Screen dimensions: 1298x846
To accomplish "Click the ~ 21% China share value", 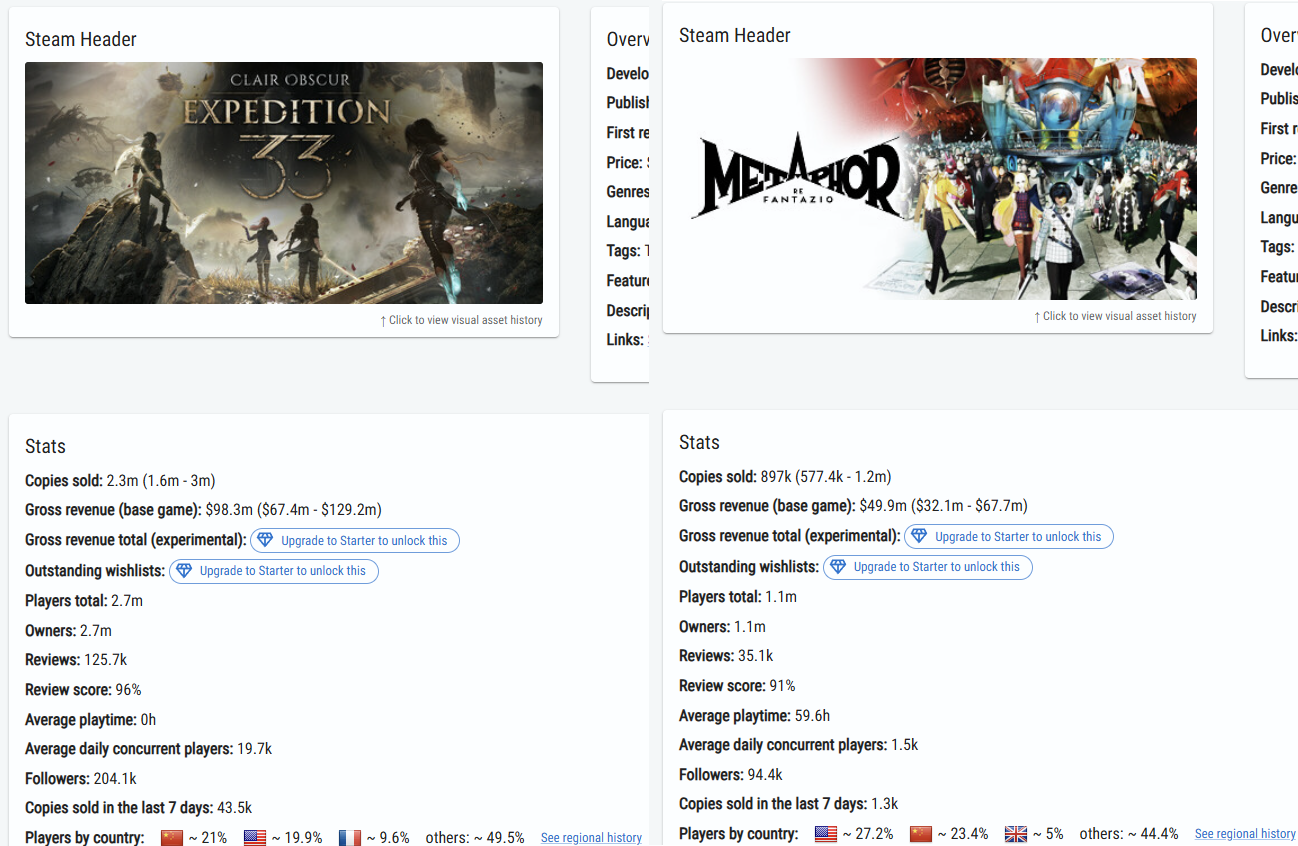I will tap(207, 838).
